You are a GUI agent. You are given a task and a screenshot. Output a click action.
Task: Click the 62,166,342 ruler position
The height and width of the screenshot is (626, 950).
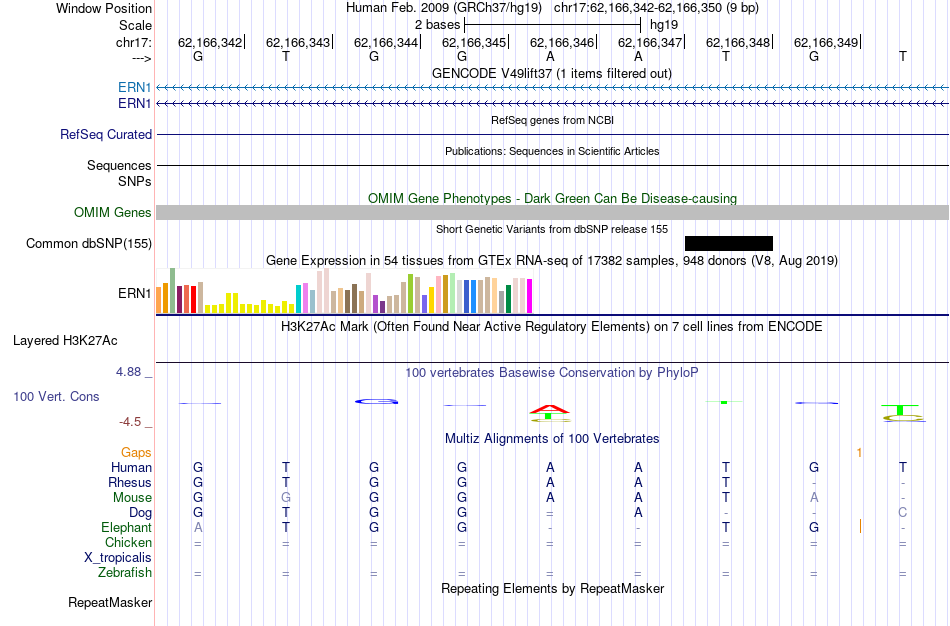(210, 42)
